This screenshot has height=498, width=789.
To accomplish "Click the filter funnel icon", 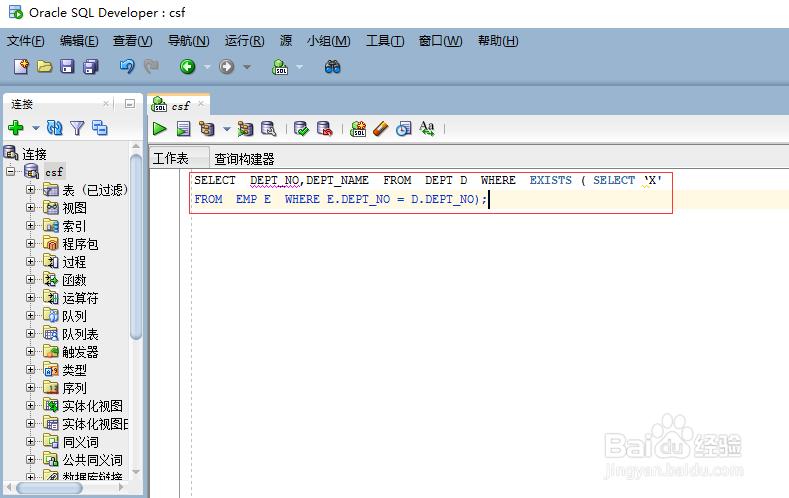I will 77,128.
